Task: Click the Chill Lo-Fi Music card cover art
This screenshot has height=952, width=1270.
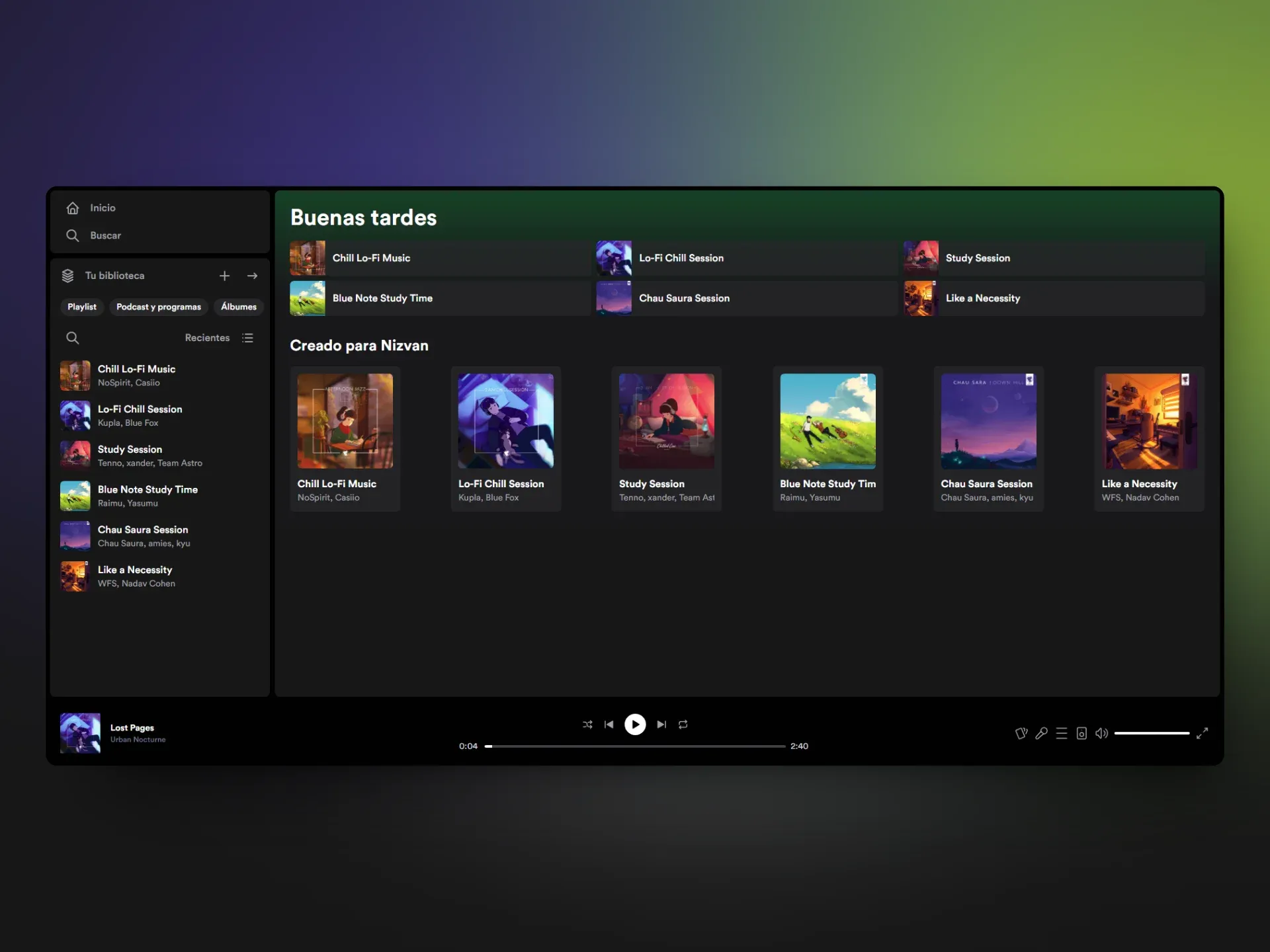Action: tap(345, 421)
